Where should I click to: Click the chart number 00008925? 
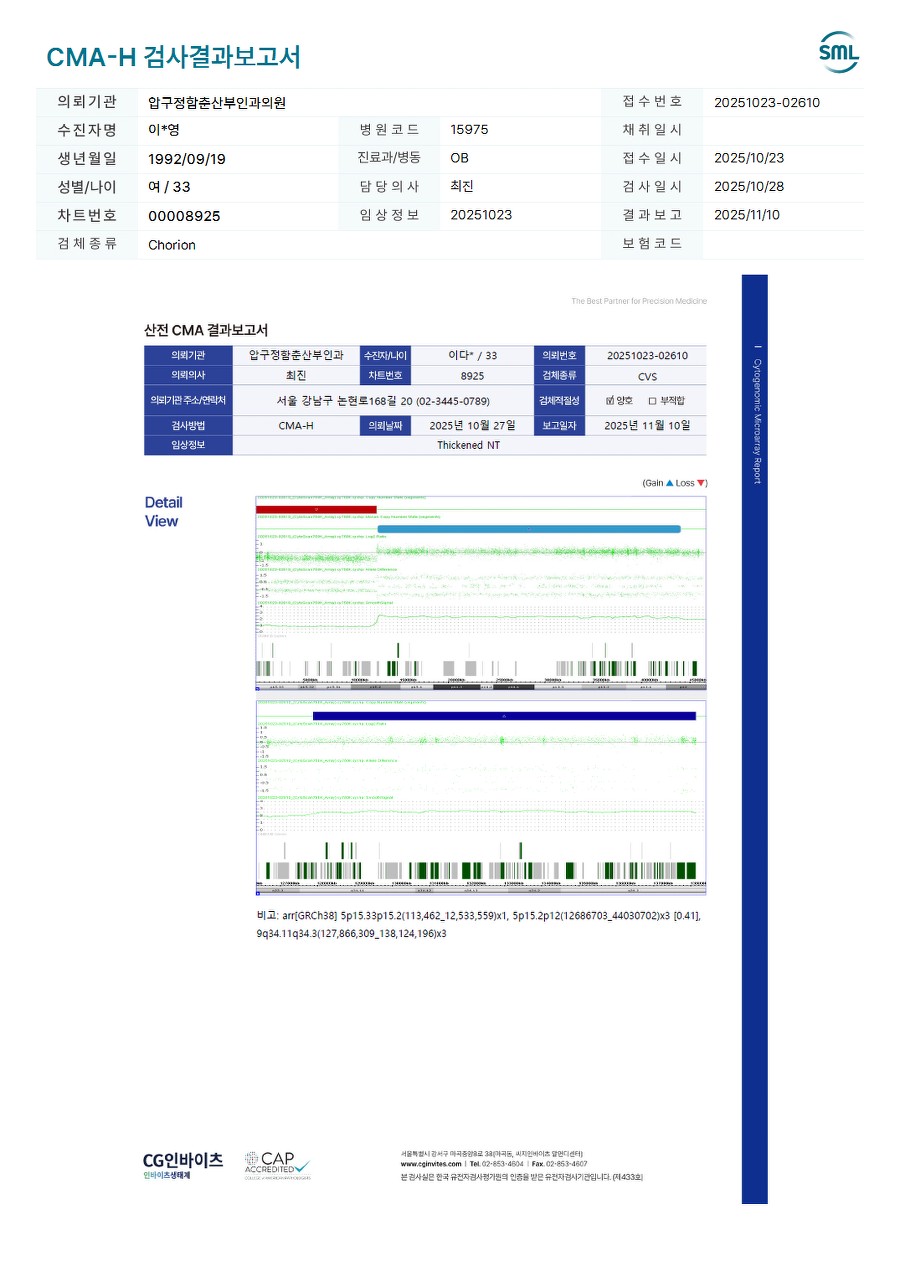[184, 216]
